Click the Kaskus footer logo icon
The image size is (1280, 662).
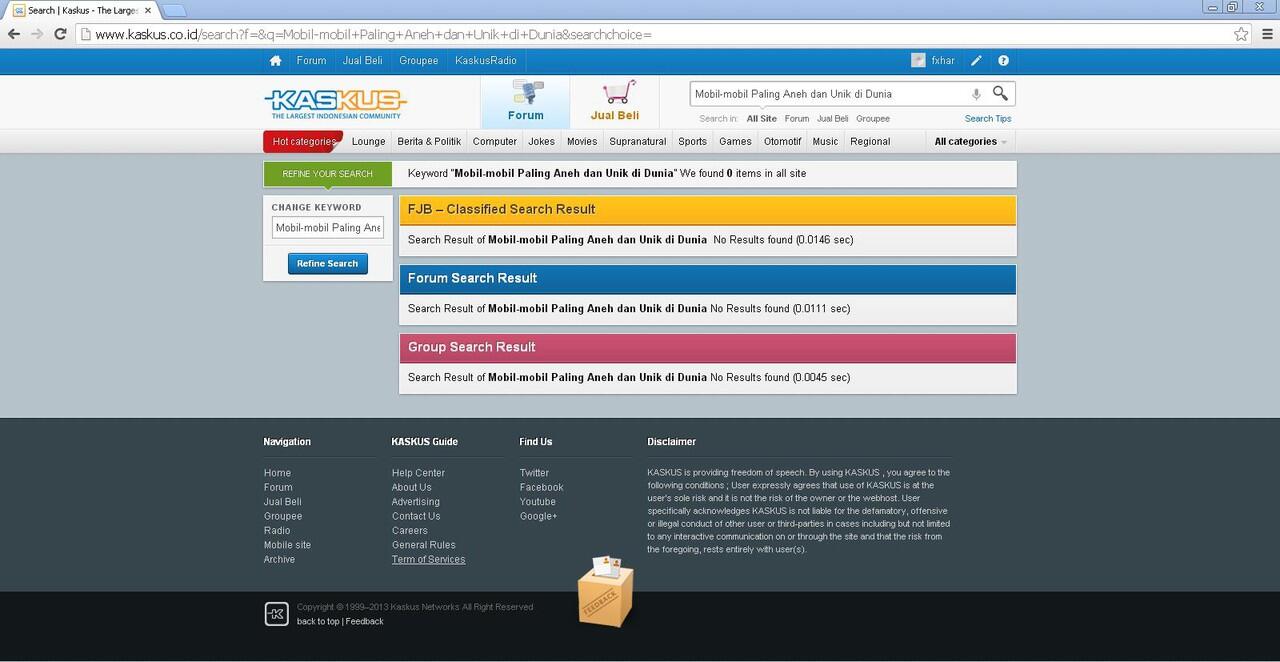click(276, 614)
